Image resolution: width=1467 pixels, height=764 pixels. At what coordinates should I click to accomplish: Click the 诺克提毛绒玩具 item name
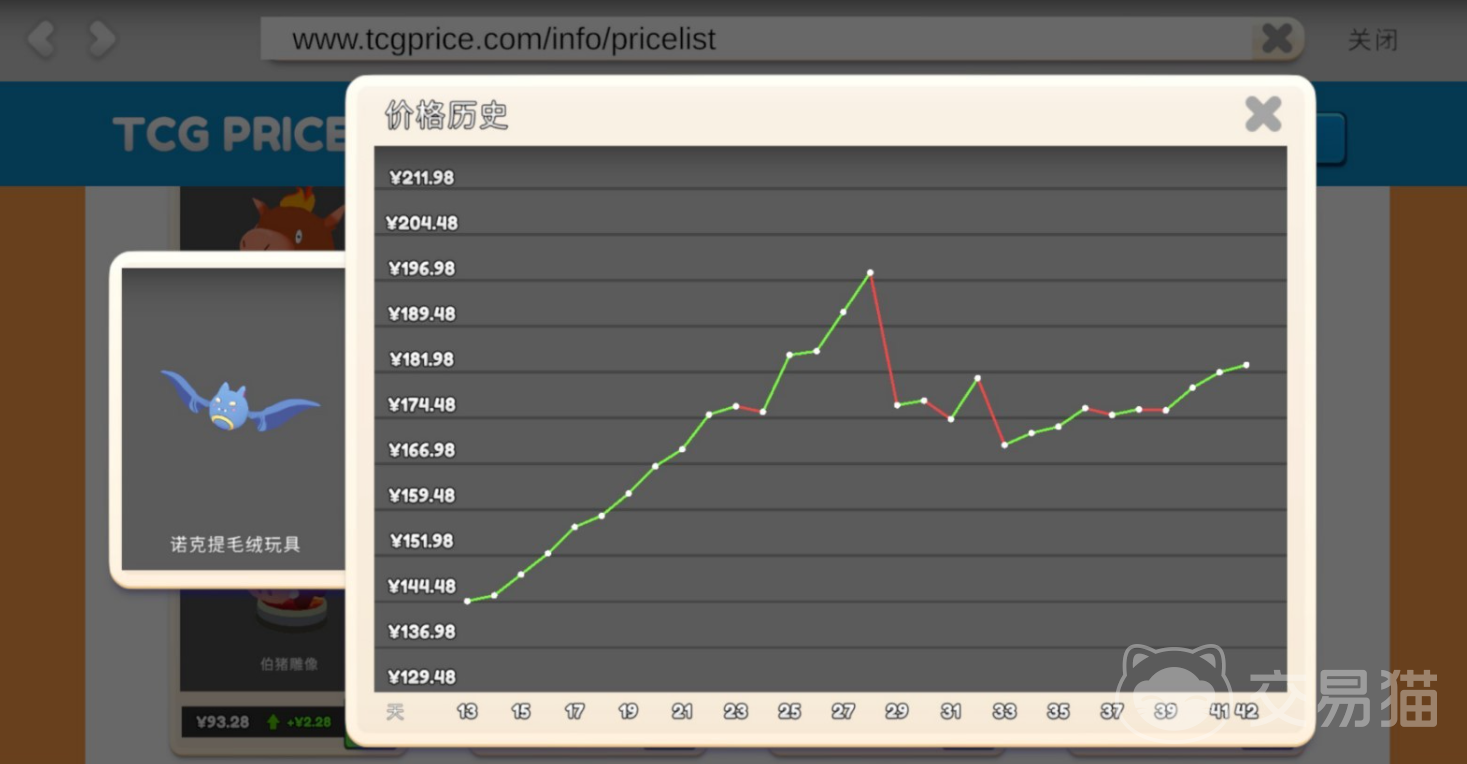(x=235, y=544)
